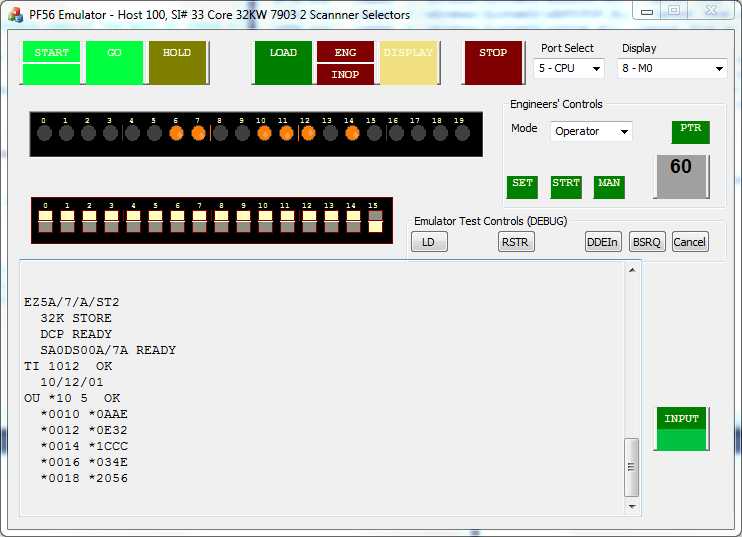The image size is (742, 537).
Task: Click the Cancel debug button
Action: coord(690,242)
